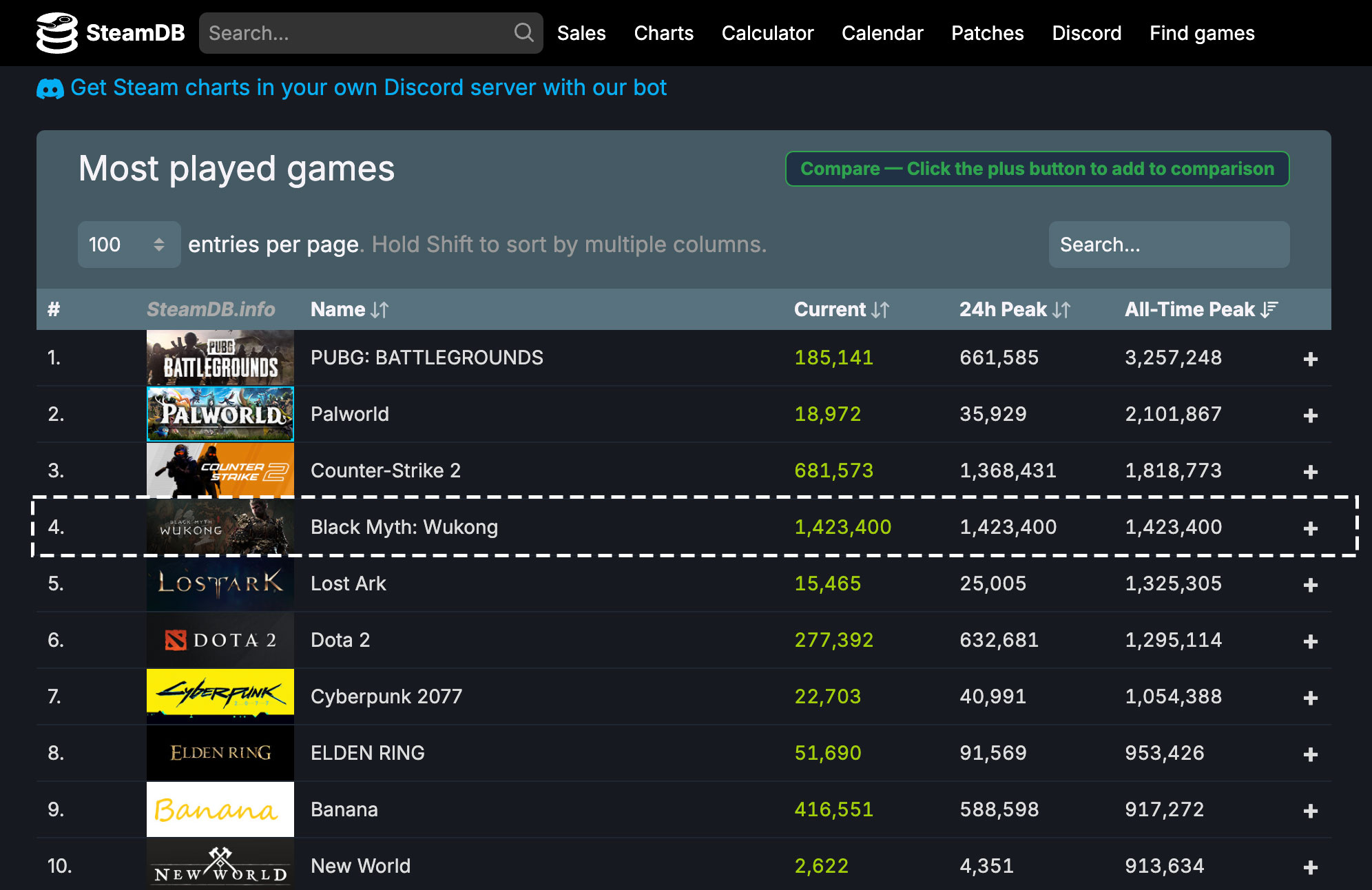Open Lost Ark thumbnail image

point(220,583)
